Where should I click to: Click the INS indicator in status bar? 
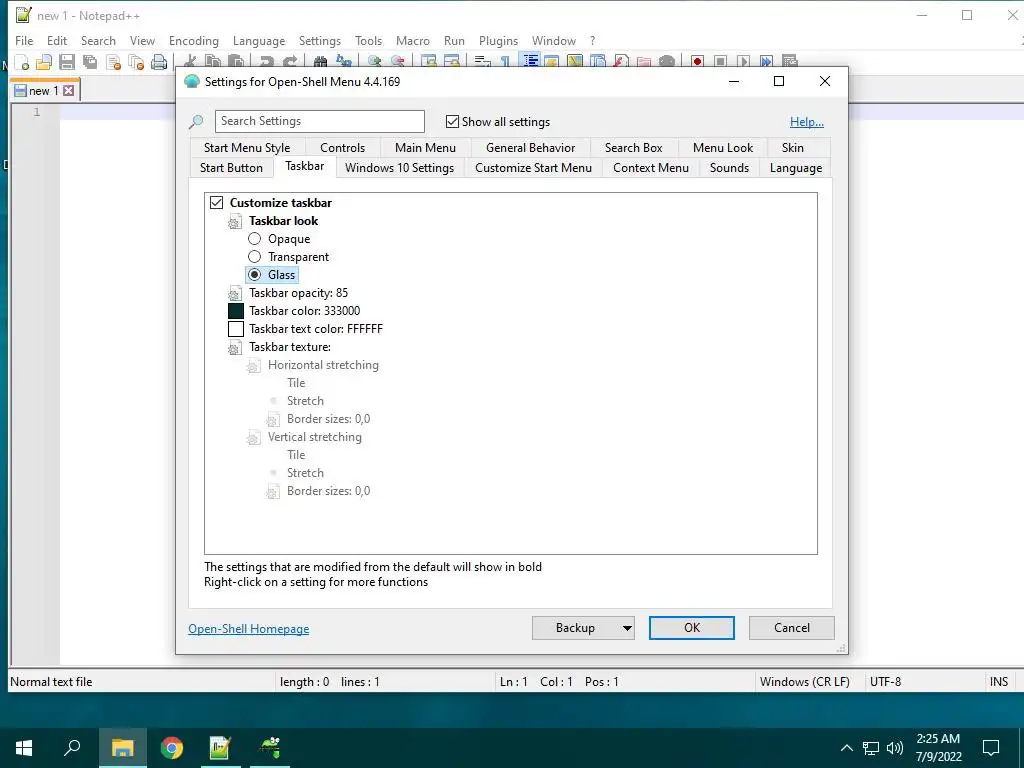(999, 682)
